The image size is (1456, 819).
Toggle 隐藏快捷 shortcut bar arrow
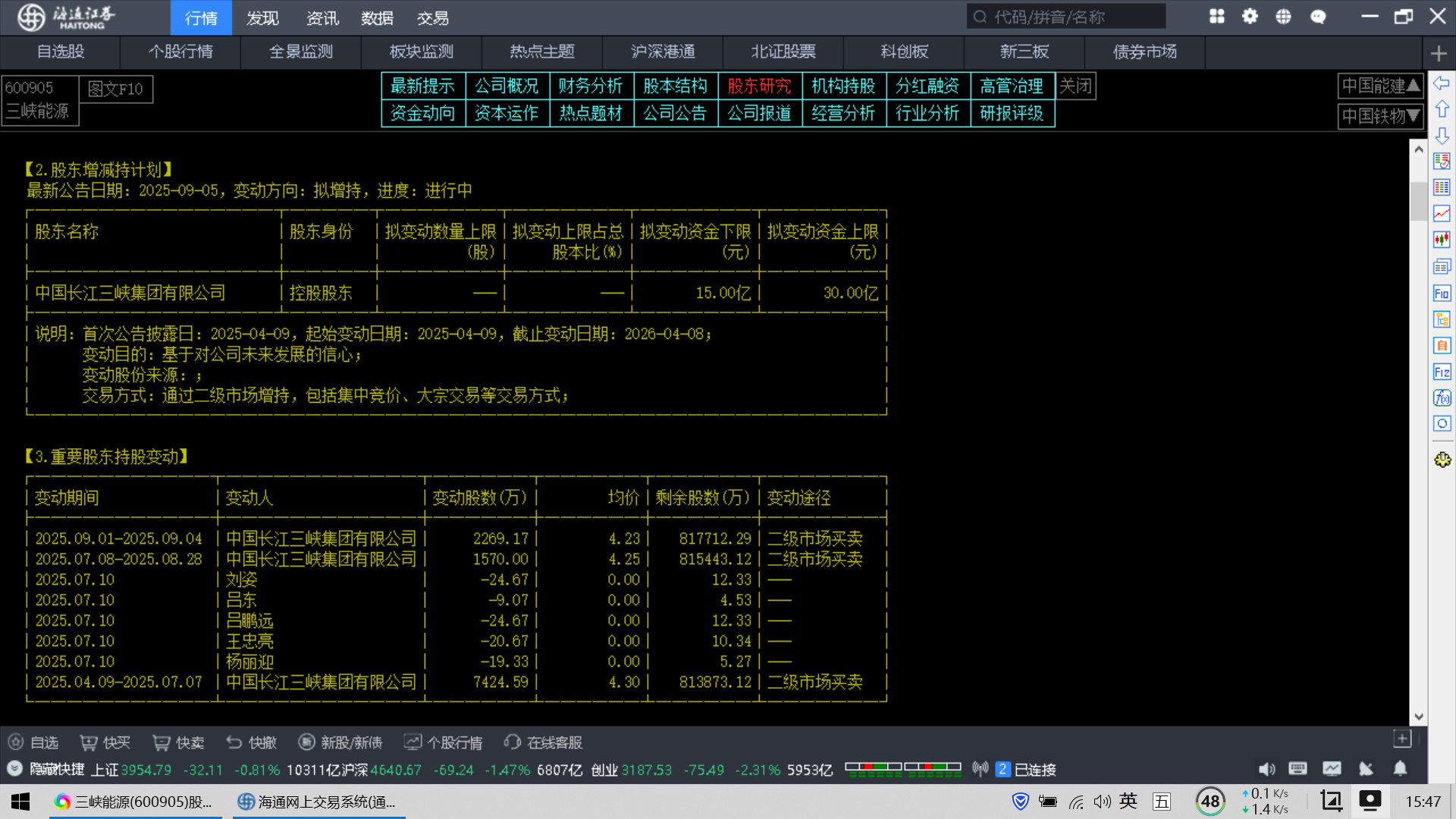pos(15,769)
